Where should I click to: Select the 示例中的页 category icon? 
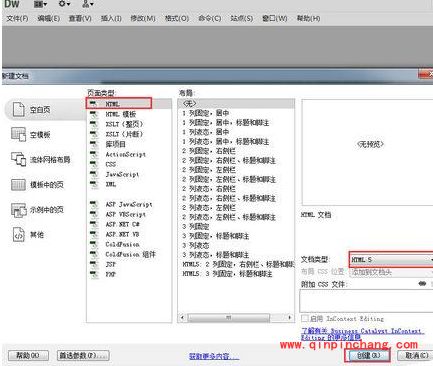click(x=19, y=210)
